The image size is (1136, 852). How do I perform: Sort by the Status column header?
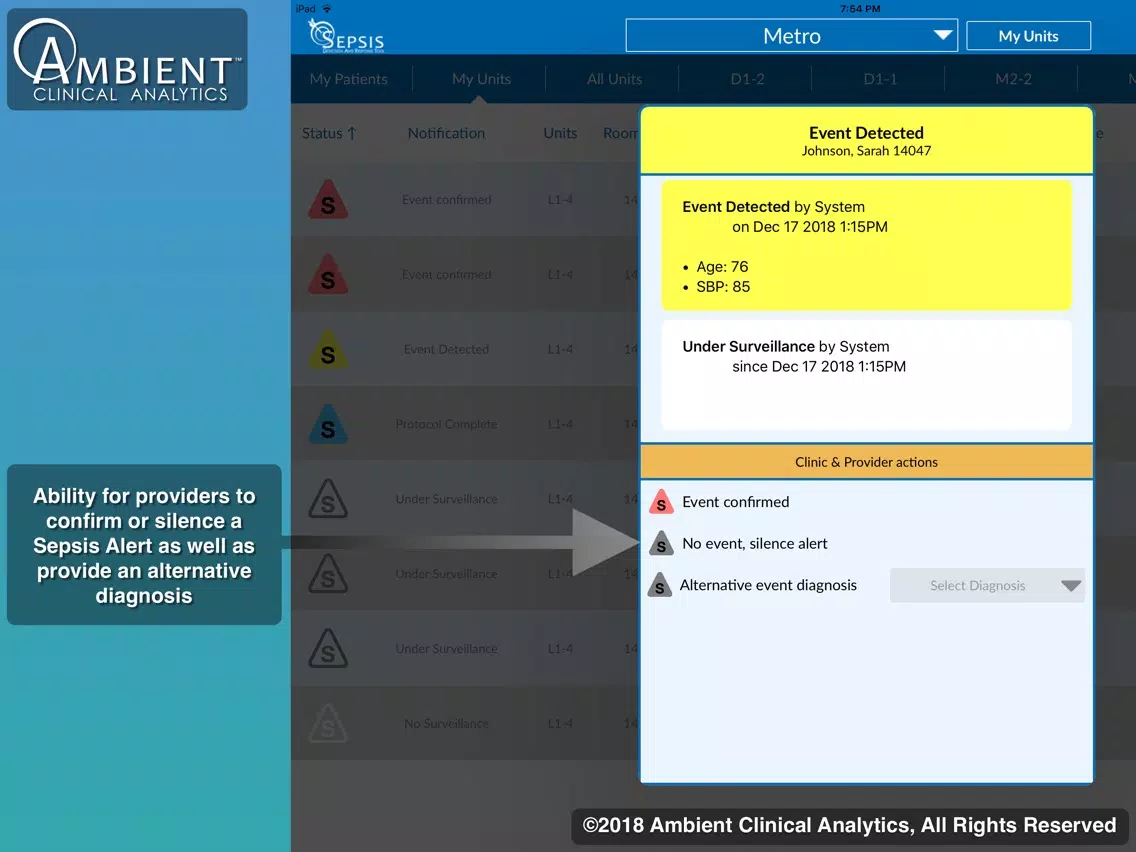tap(329, 133)
